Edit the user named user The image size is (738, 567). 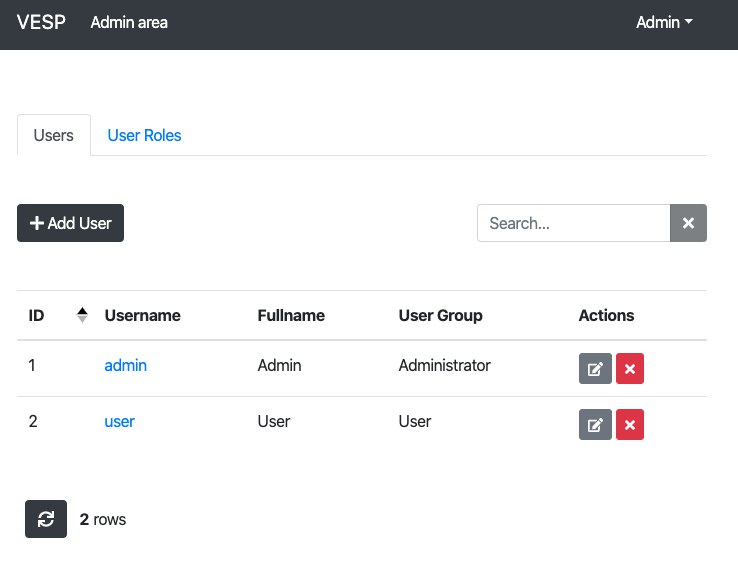595,424
